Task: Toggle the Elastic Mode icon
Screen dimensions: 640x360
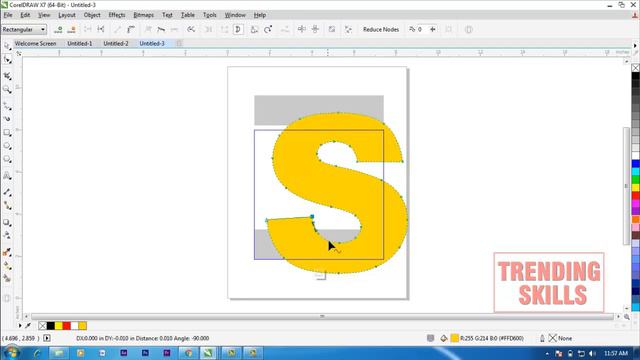Action: point(332,29)
